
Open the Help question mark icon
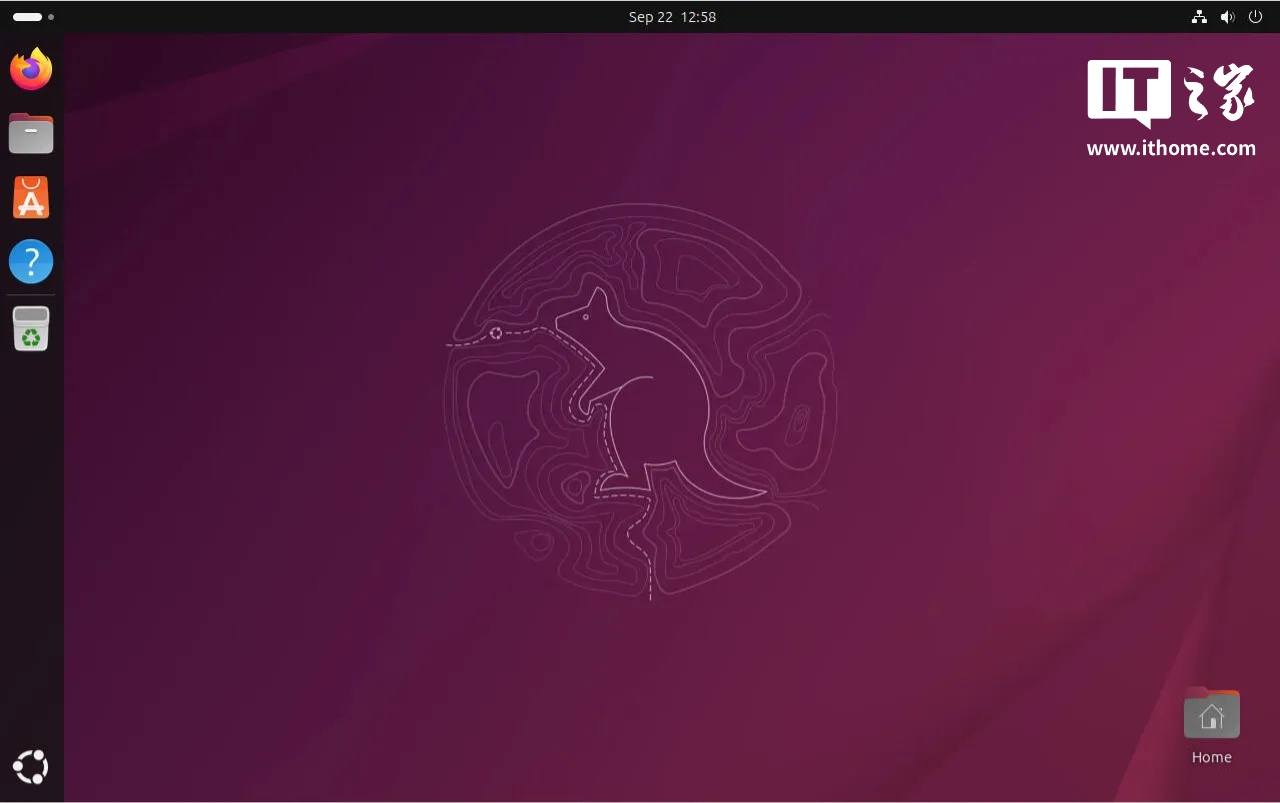click(x=31, y=262)
